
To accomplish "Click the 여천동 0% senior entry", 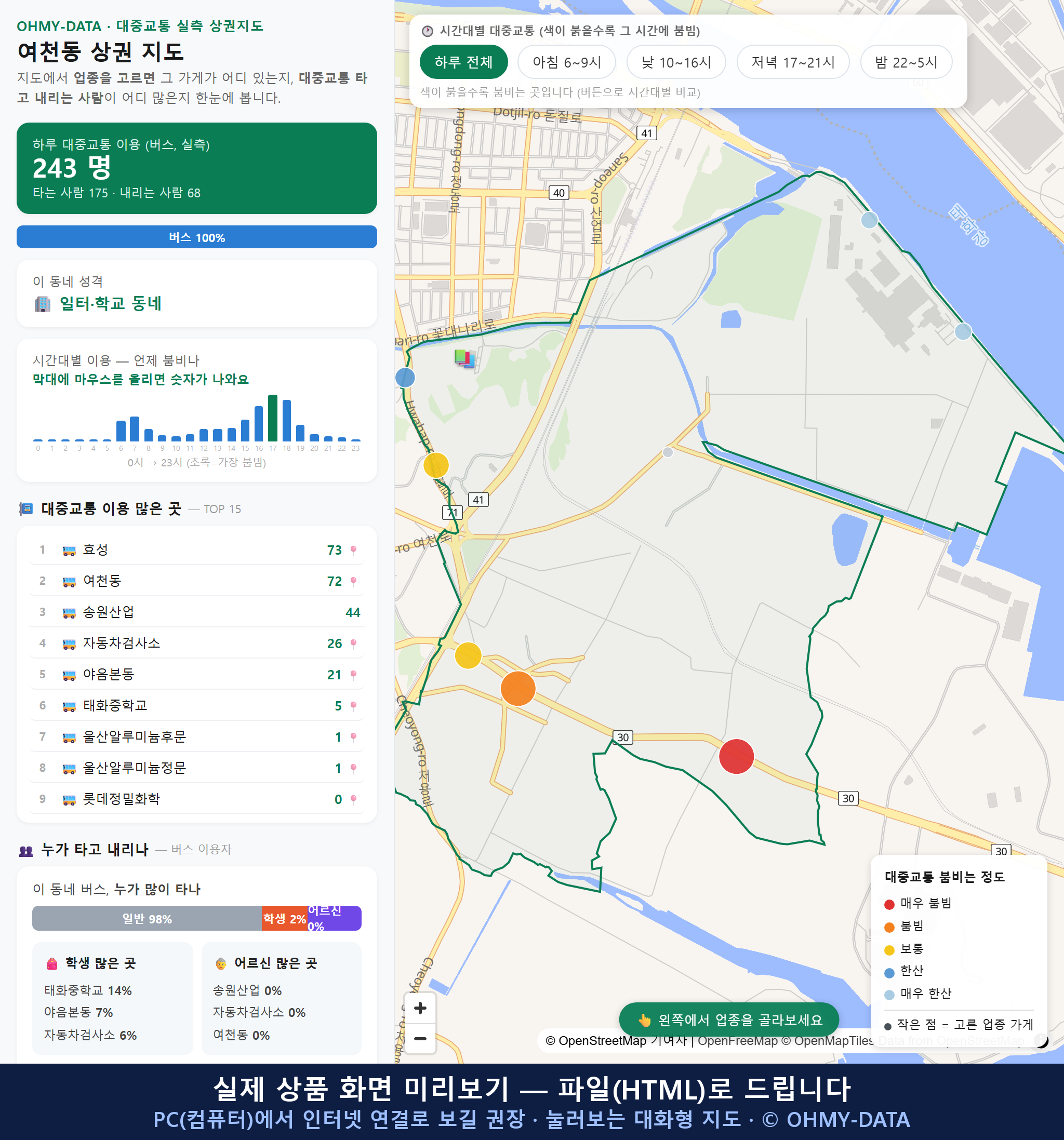I will tap(242, 1035).
